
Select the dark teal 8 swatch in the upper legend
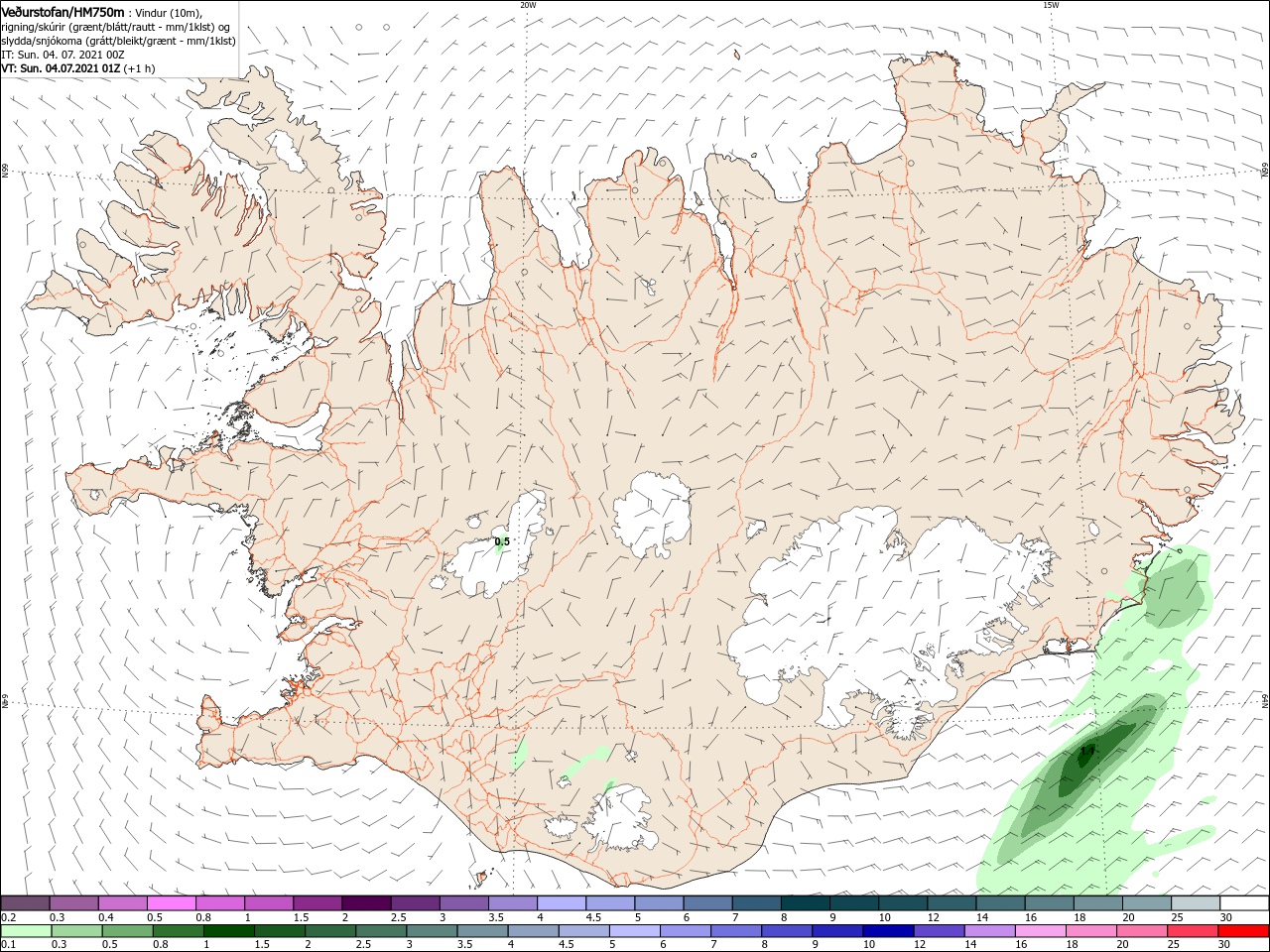[x=806, y=903]
